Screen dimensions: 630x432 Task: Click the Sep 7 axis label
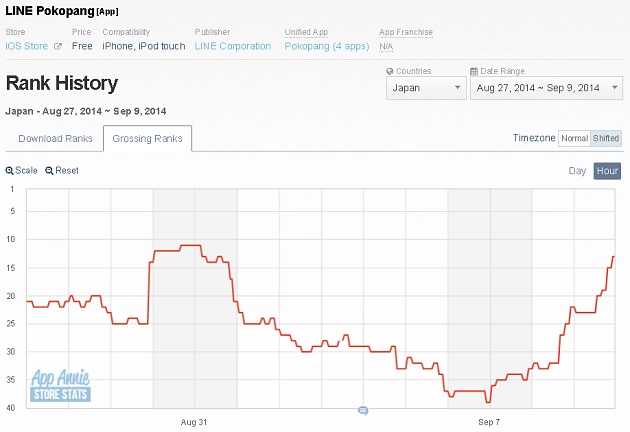pos(489,422)
